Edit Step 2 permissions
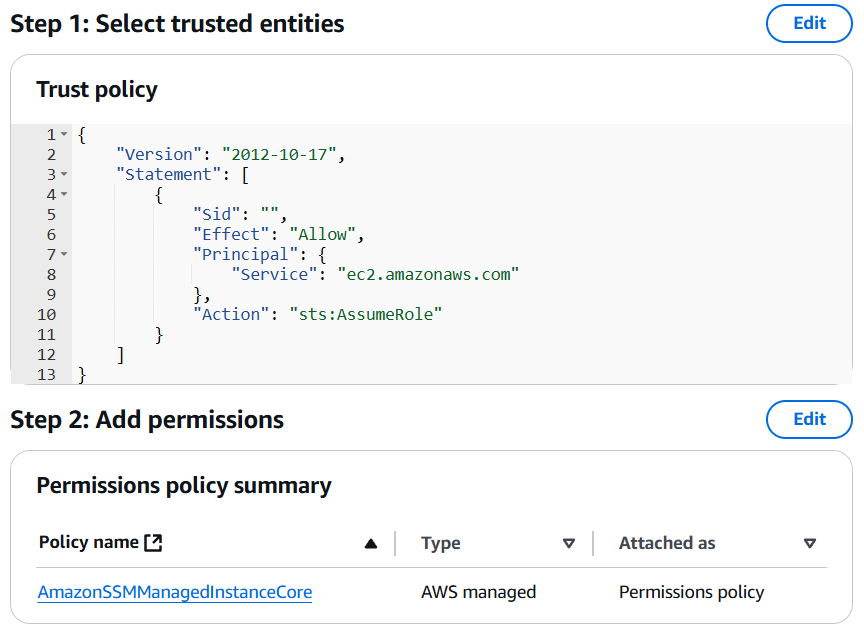The height and width of the screenshot is (632, 864). [x=809, y=419]
